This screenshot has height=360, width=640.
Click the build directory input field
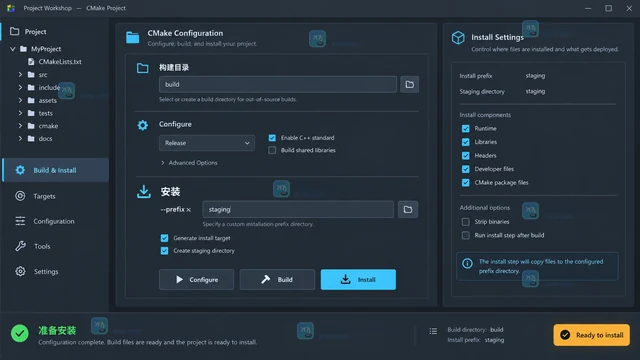[278, 84]
